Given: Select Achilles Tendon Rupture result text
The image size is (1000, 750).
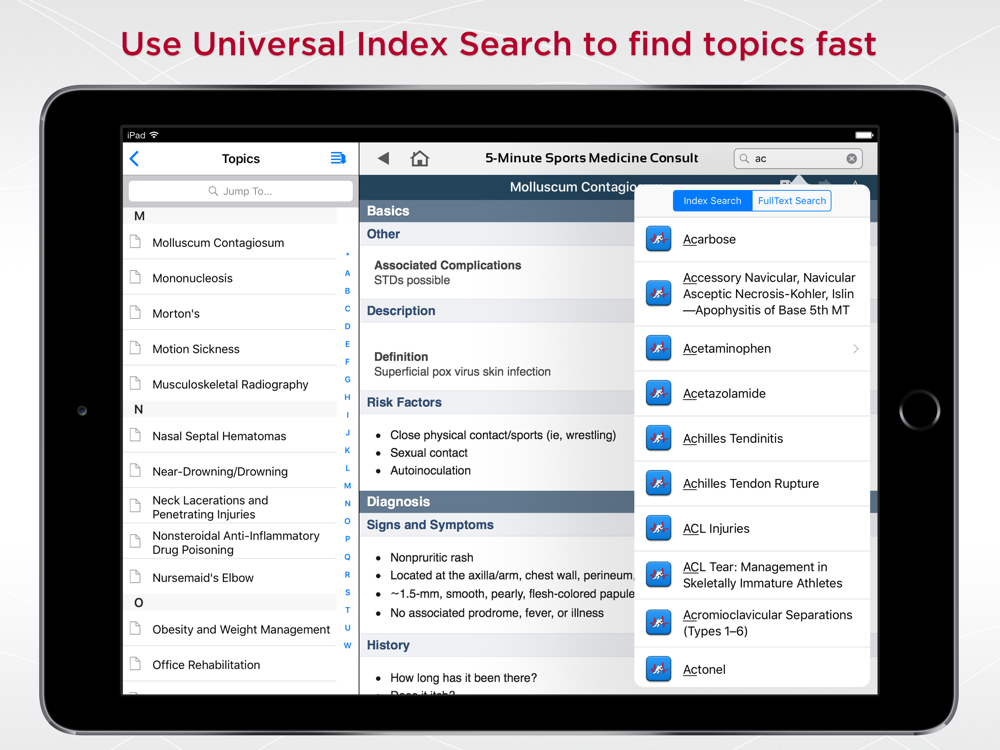Looking at the screenshot, I should click(x=751, y=483).
